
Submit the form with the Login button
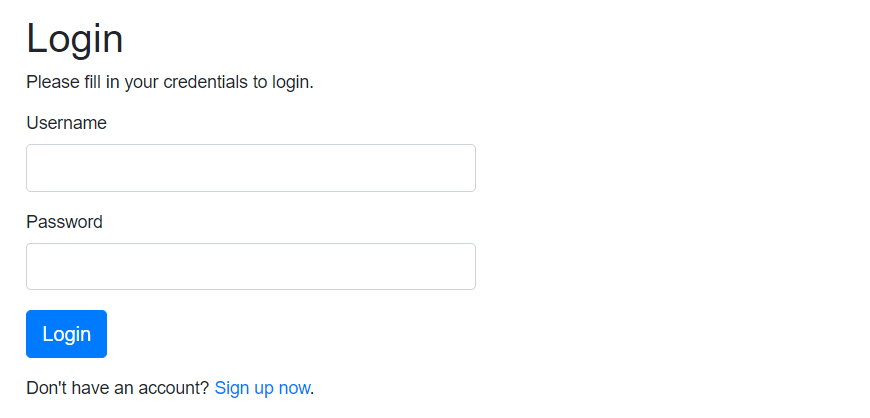click(66, 334)
